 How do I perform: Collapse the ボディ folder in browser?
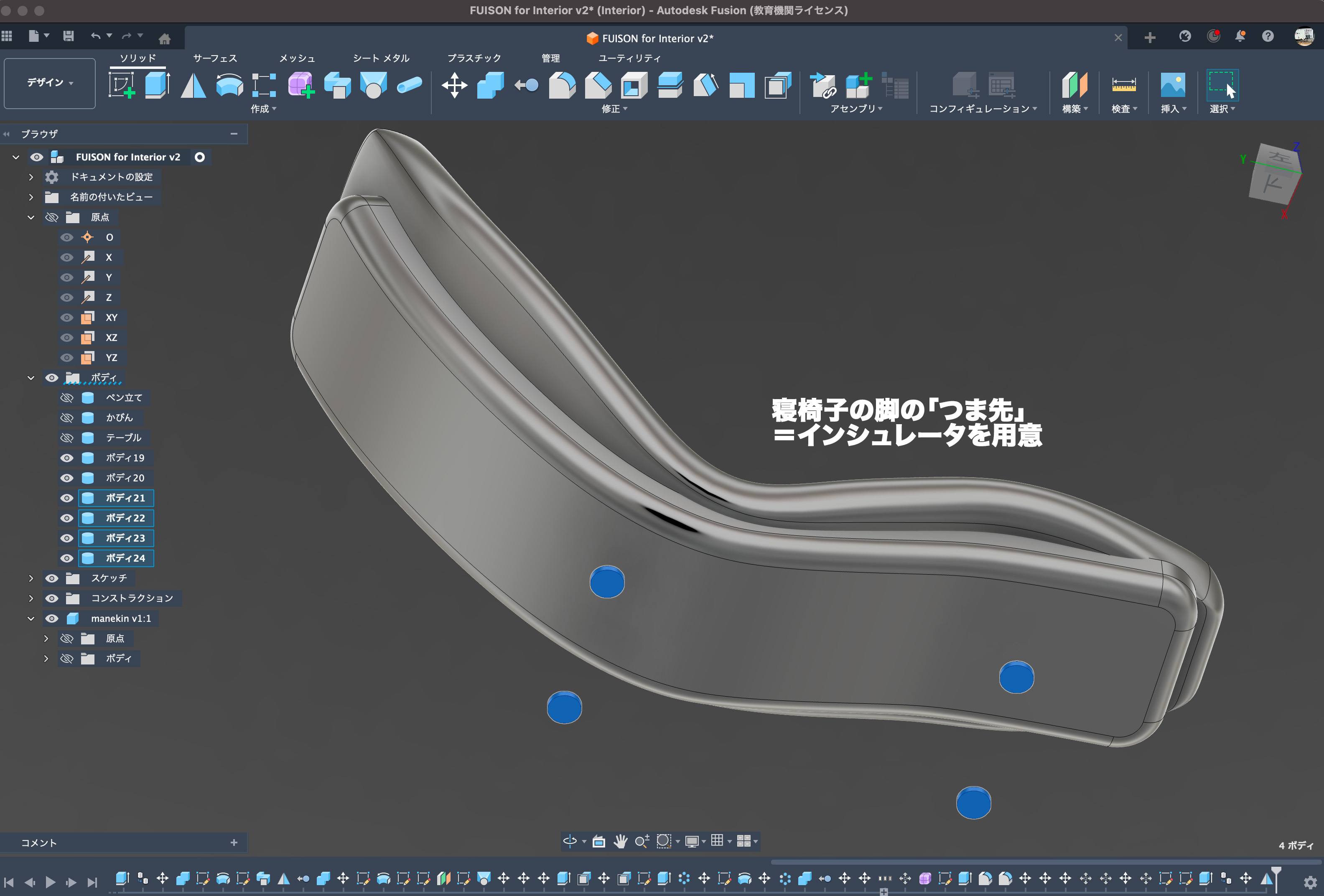[31, 378]
